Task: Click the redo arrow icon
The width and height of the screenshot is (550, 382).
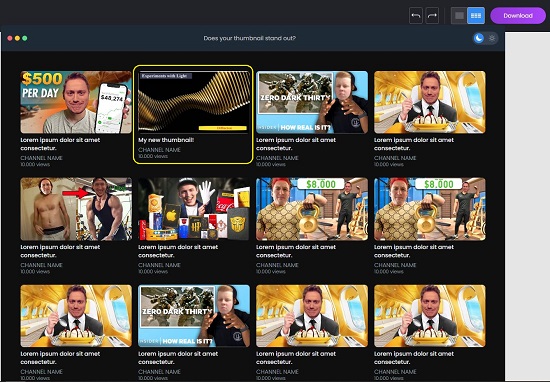Action: pos(432,15)
